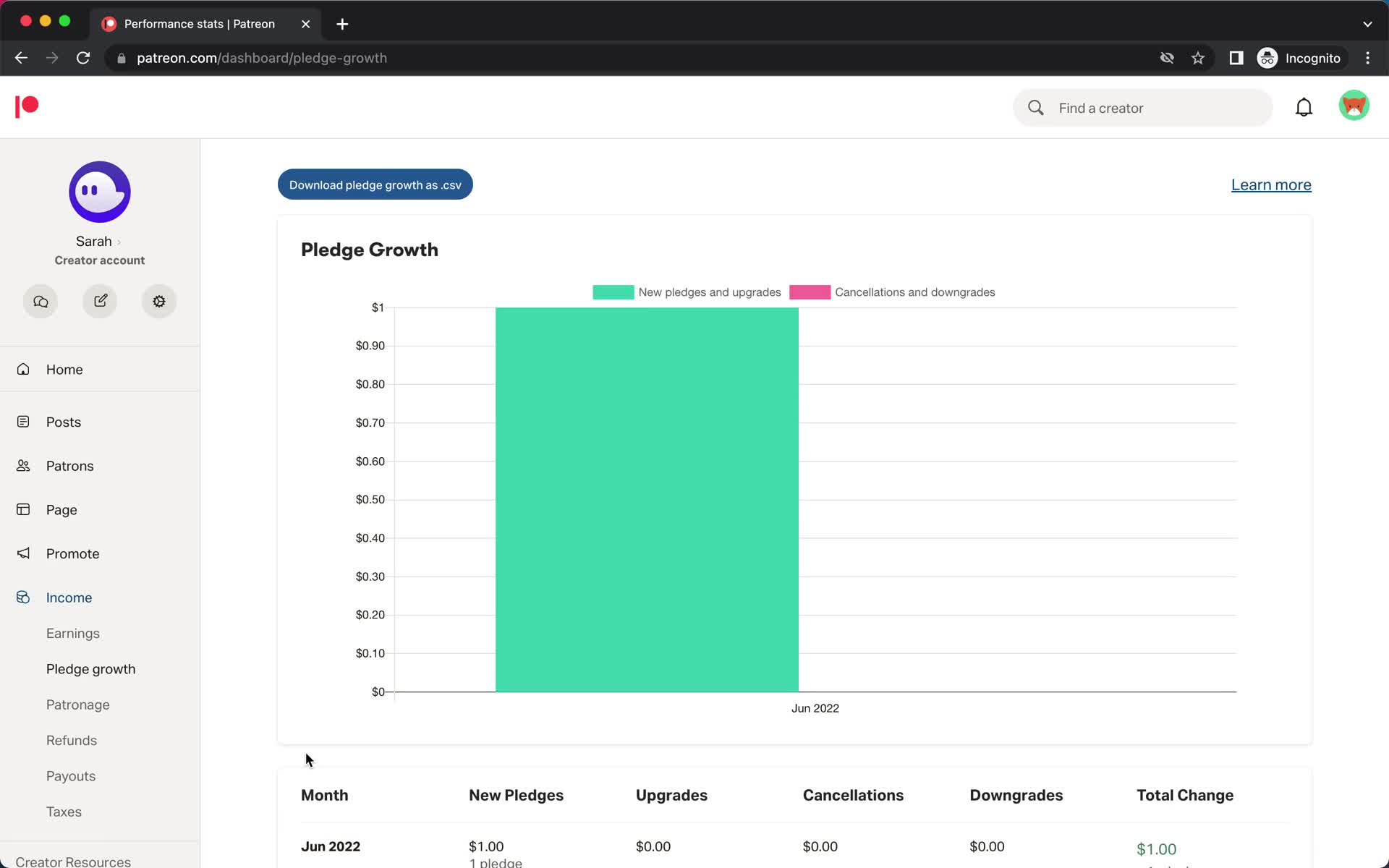Click the Posts list icon

coord(23,422)
